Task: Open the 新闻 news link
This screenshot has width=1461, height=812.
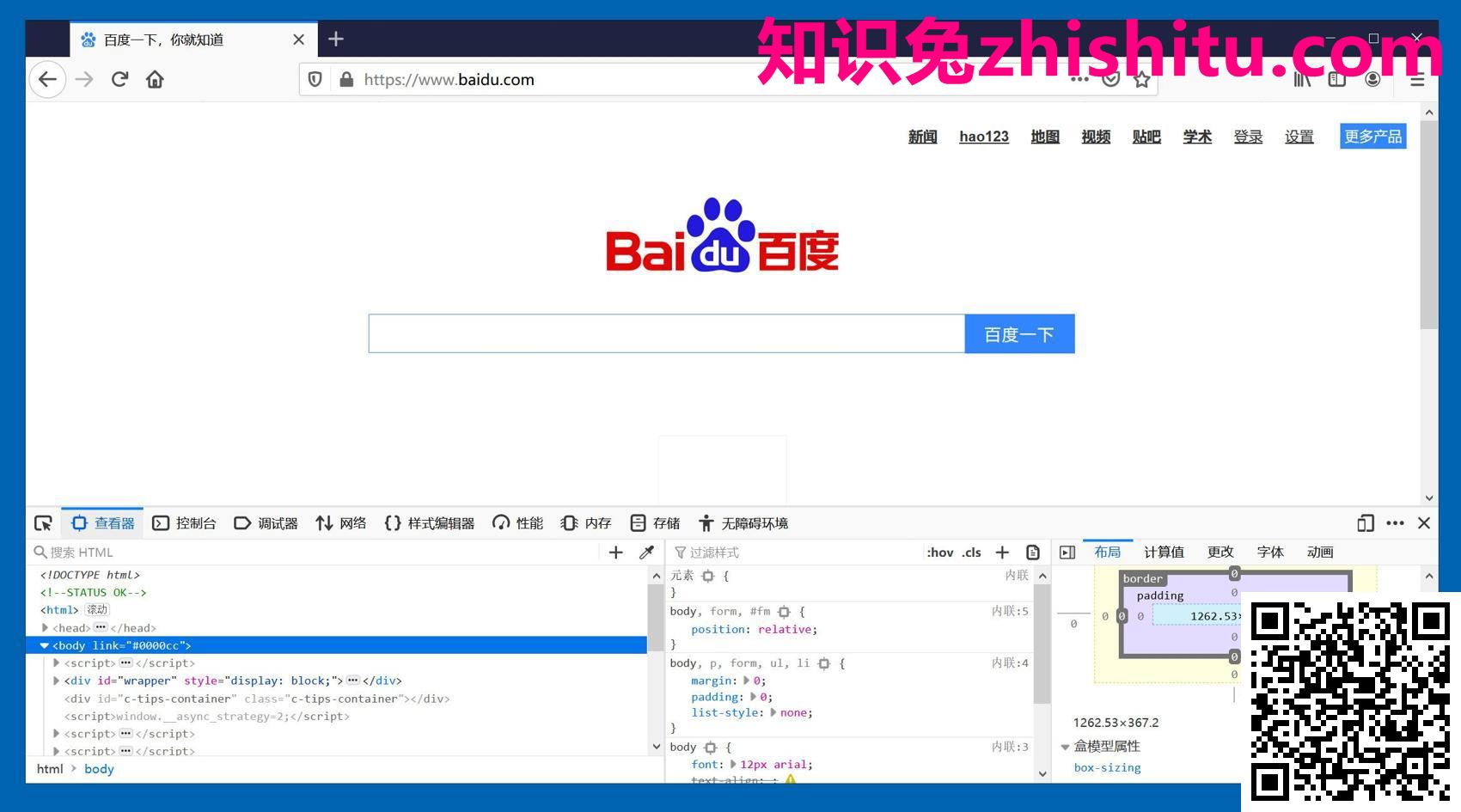Action: click(x=923, y=137)
